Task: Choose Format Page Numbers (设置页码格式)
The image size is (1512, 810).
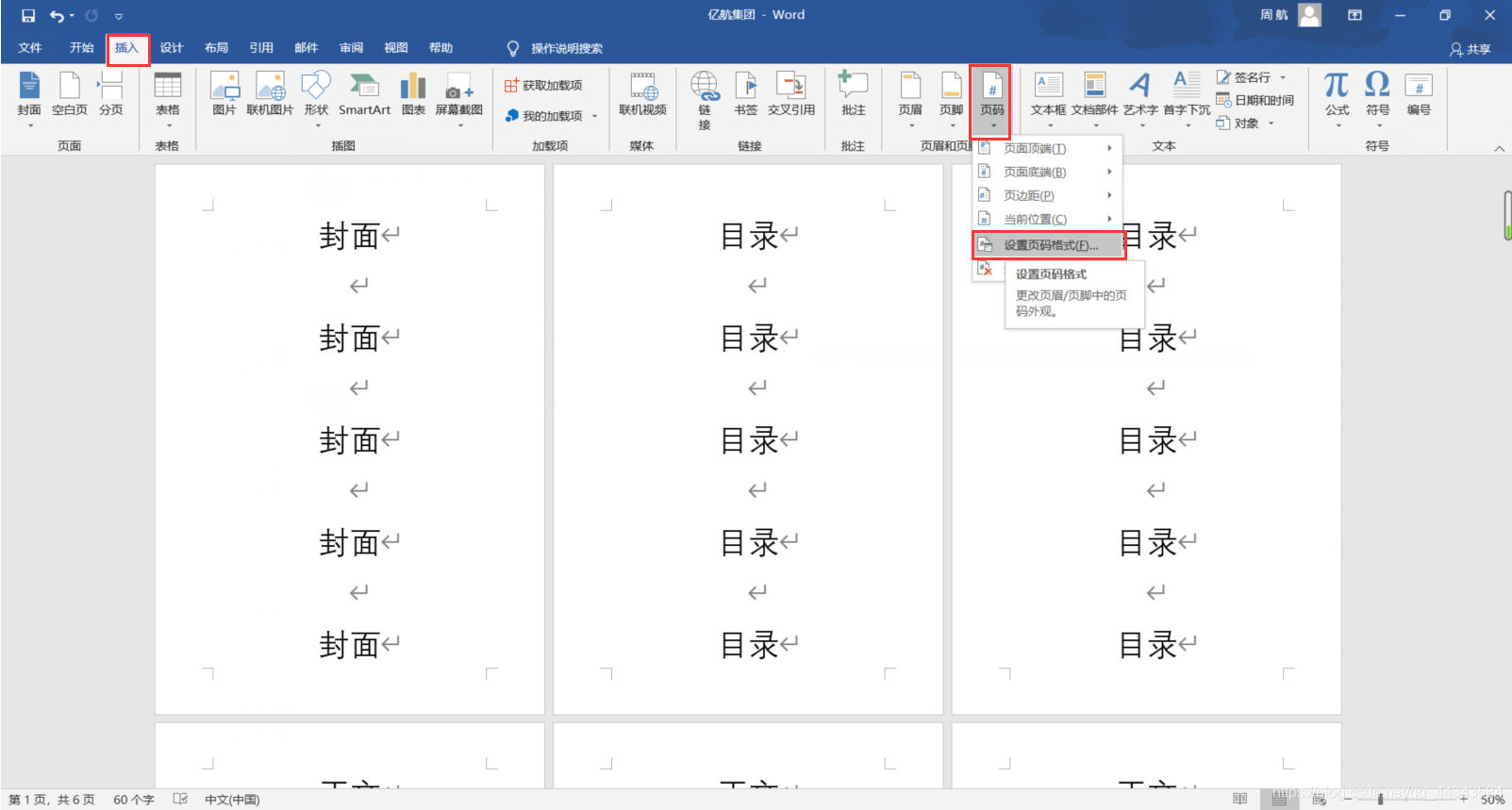Action: point(1049,245)
